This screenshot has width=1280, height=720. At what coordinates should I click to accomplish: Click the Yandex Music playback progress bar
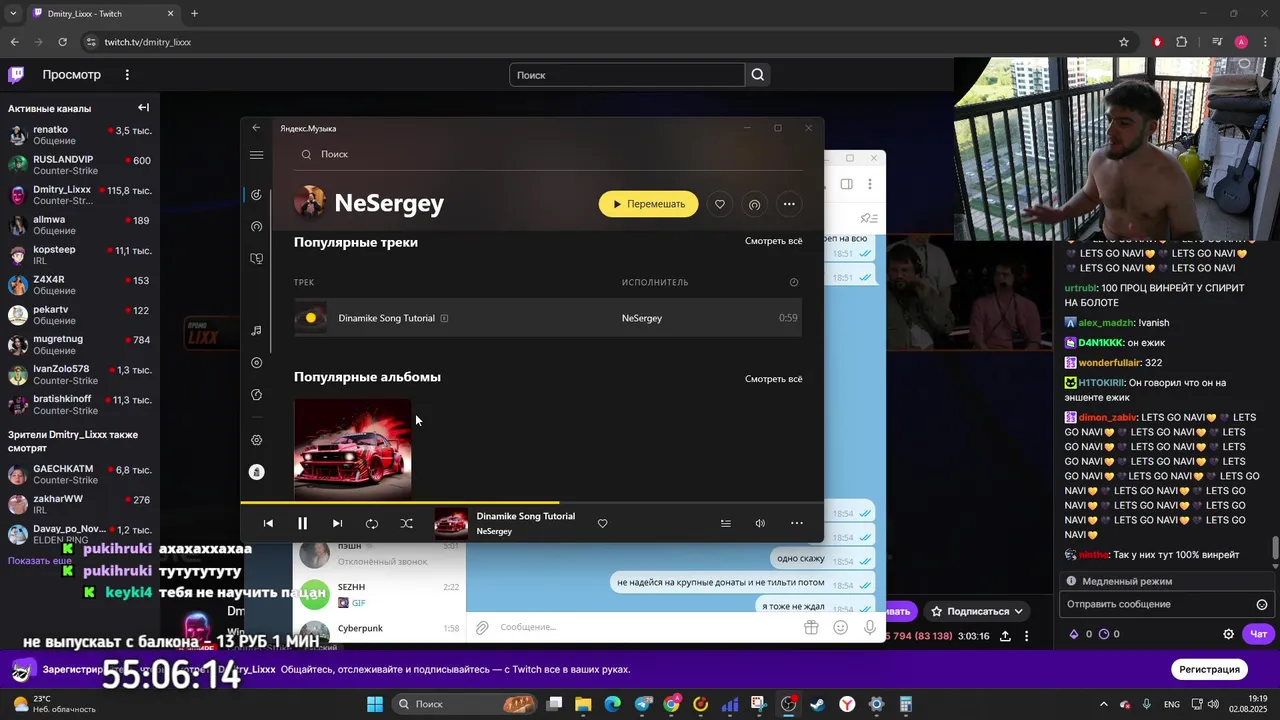532,502
